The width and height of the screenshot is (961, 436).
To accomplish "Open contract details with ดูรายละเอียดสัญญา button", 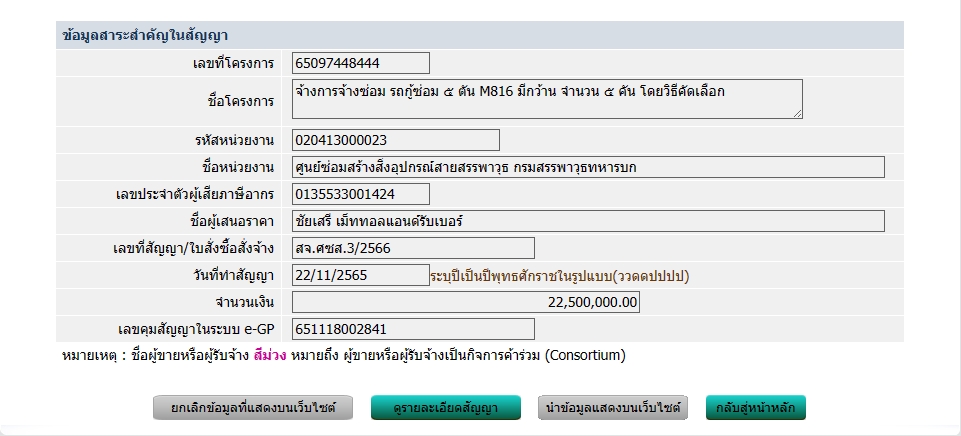I will [446, 408].
